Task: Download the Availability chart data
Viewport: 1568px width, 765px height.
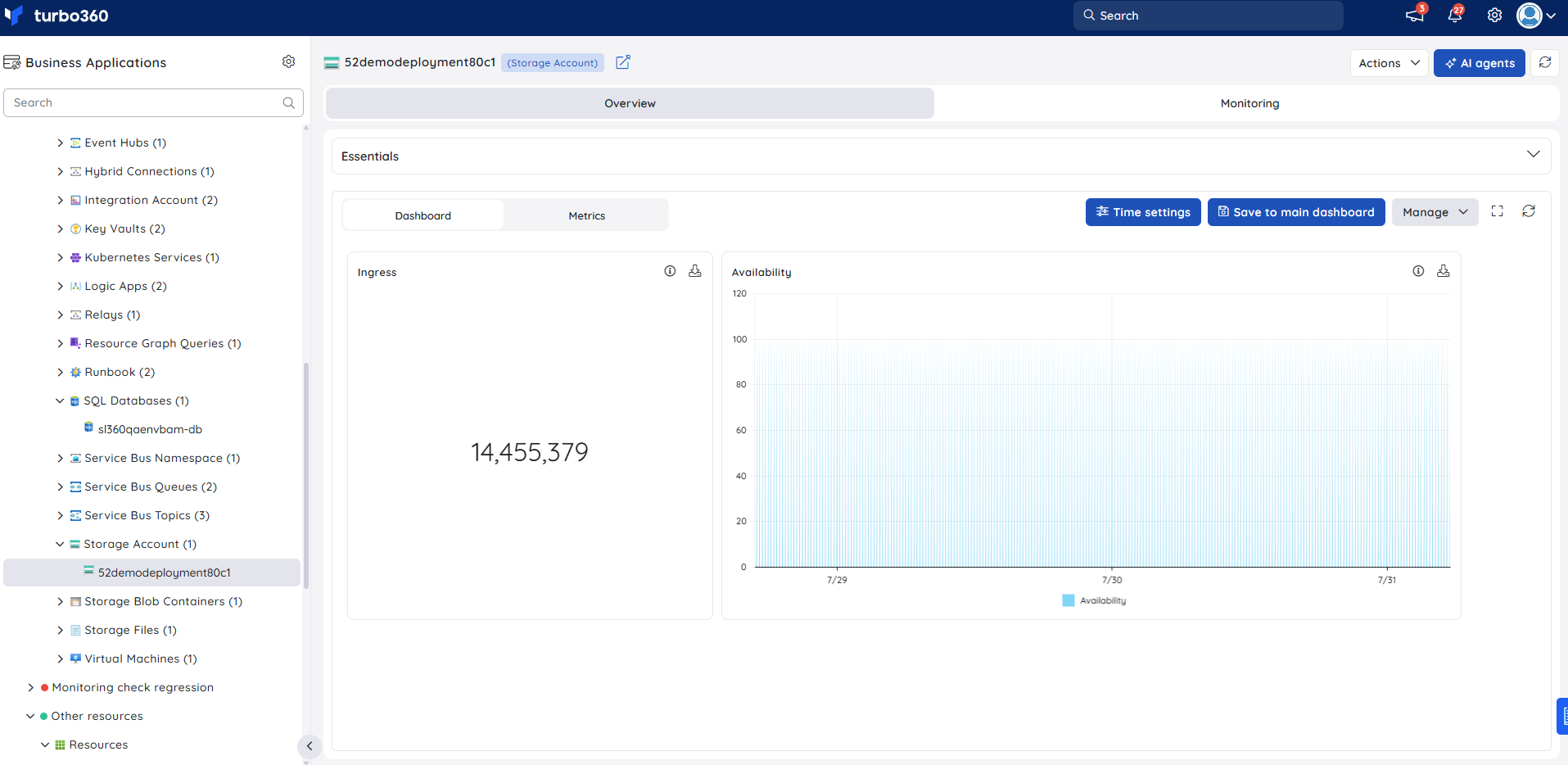Action: coord(1444,271)
